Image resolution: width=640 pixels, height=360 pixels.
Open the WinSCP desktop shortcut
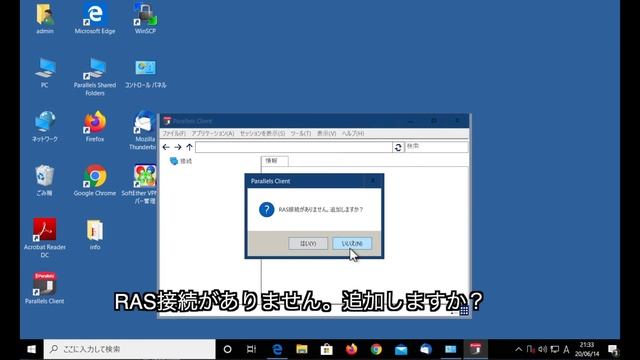[145, 18]
